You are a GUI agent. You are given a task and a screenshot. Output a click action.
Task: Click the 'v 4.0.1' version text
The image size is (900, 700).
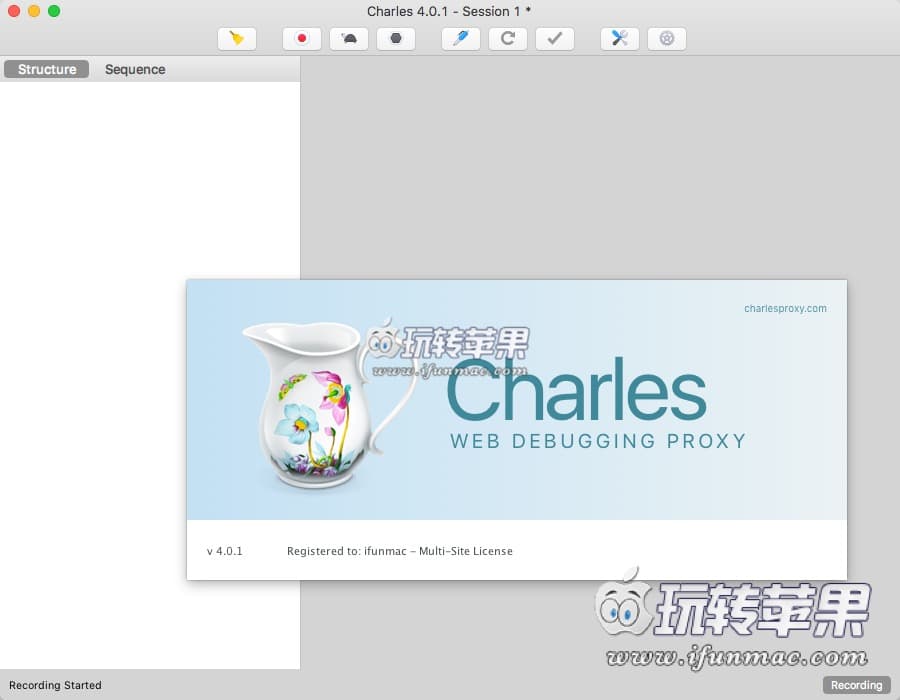[x=224, y=551]
